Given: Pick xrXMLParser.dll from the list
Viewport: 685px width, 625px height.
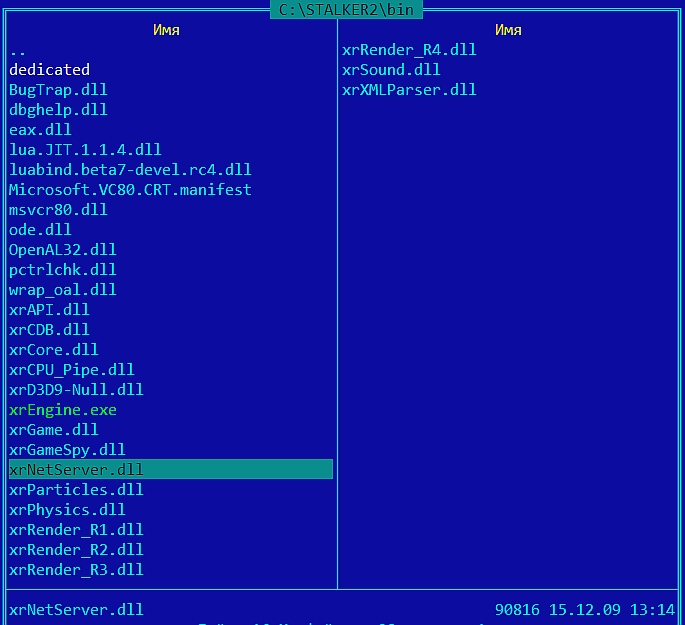Looking at the screenshot, I should [409, 90].
